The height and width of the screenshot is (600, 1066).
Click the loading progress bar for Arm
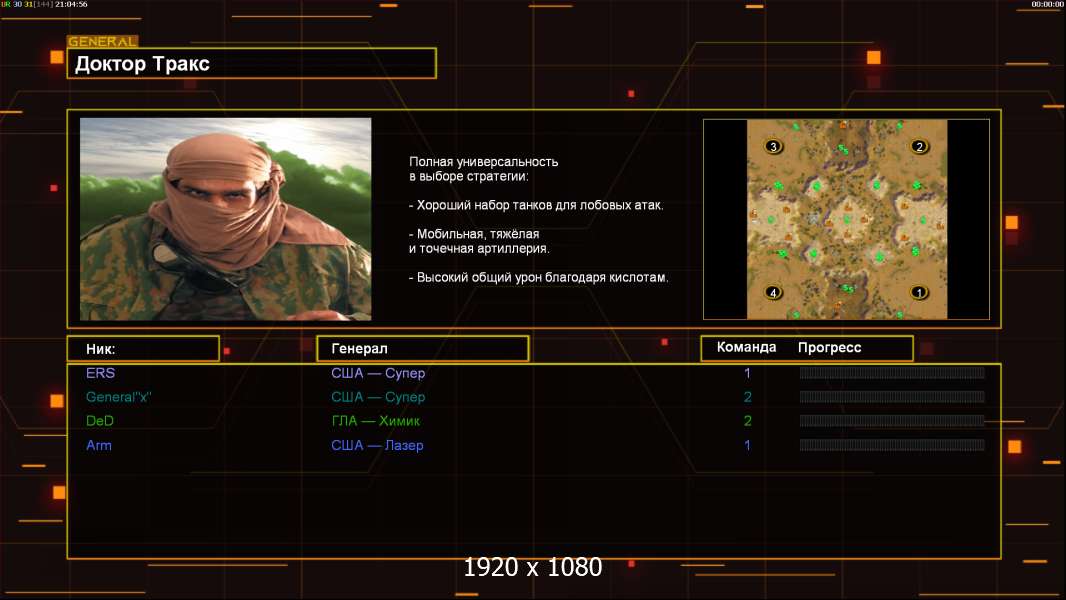click(891, 445)
